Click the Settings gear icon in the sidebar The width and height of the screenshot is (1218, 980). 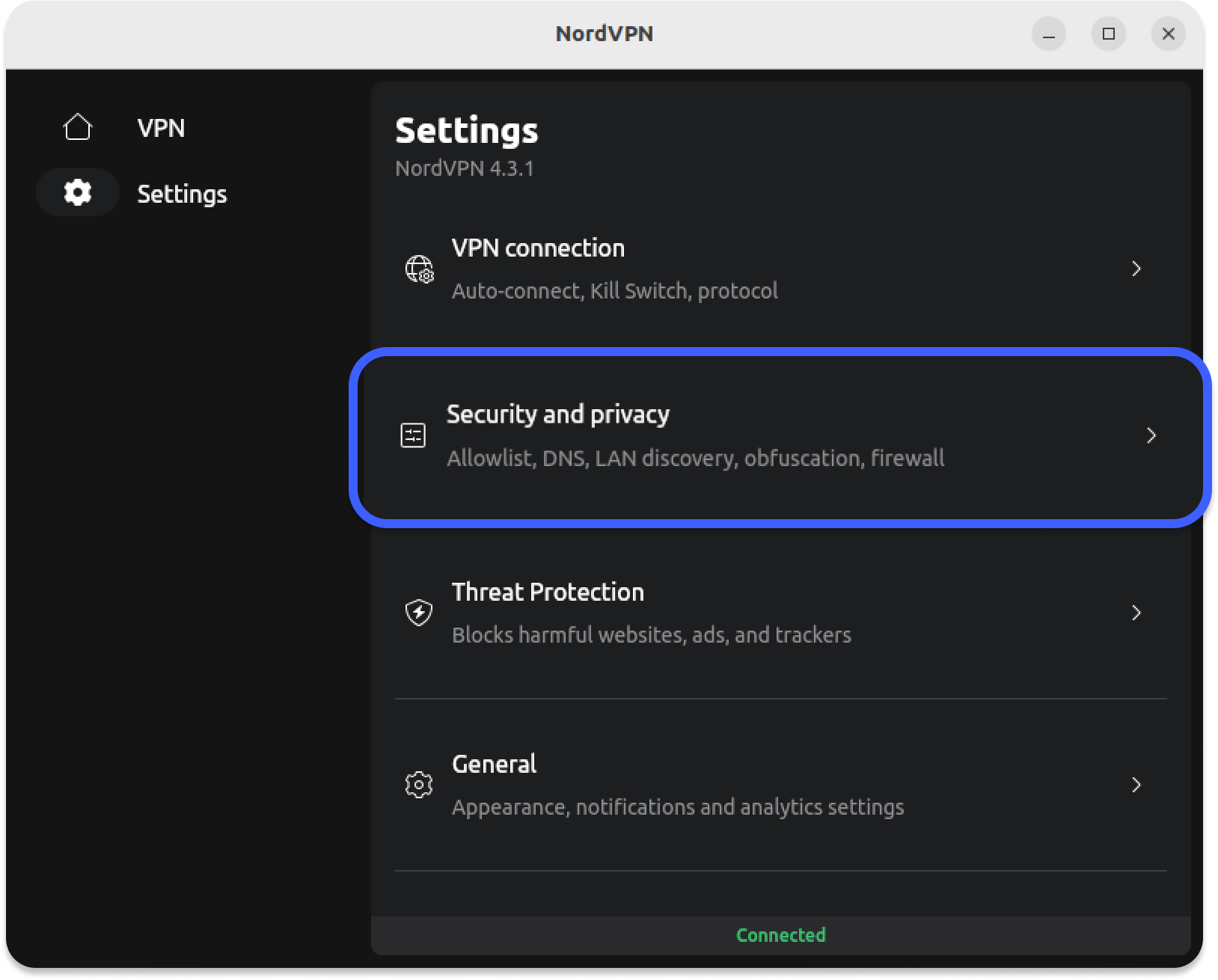tap(78, 193)
